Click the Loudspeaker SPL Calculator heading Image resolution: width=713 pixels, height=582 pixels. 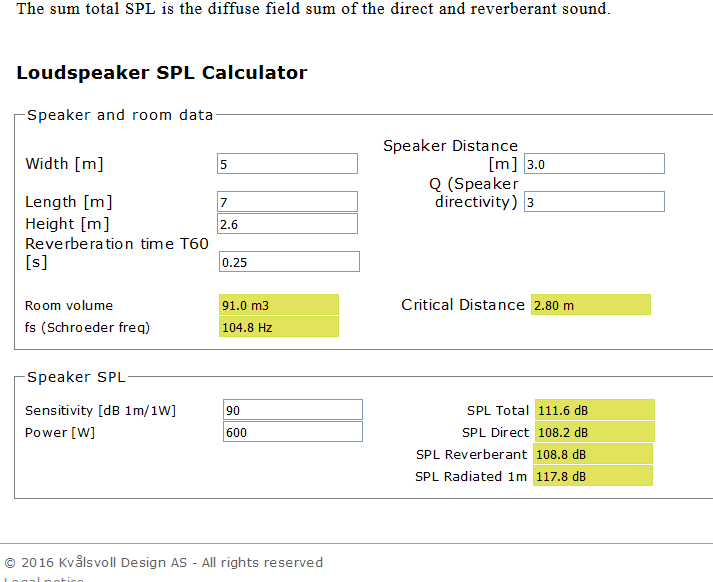pos(162,73)
